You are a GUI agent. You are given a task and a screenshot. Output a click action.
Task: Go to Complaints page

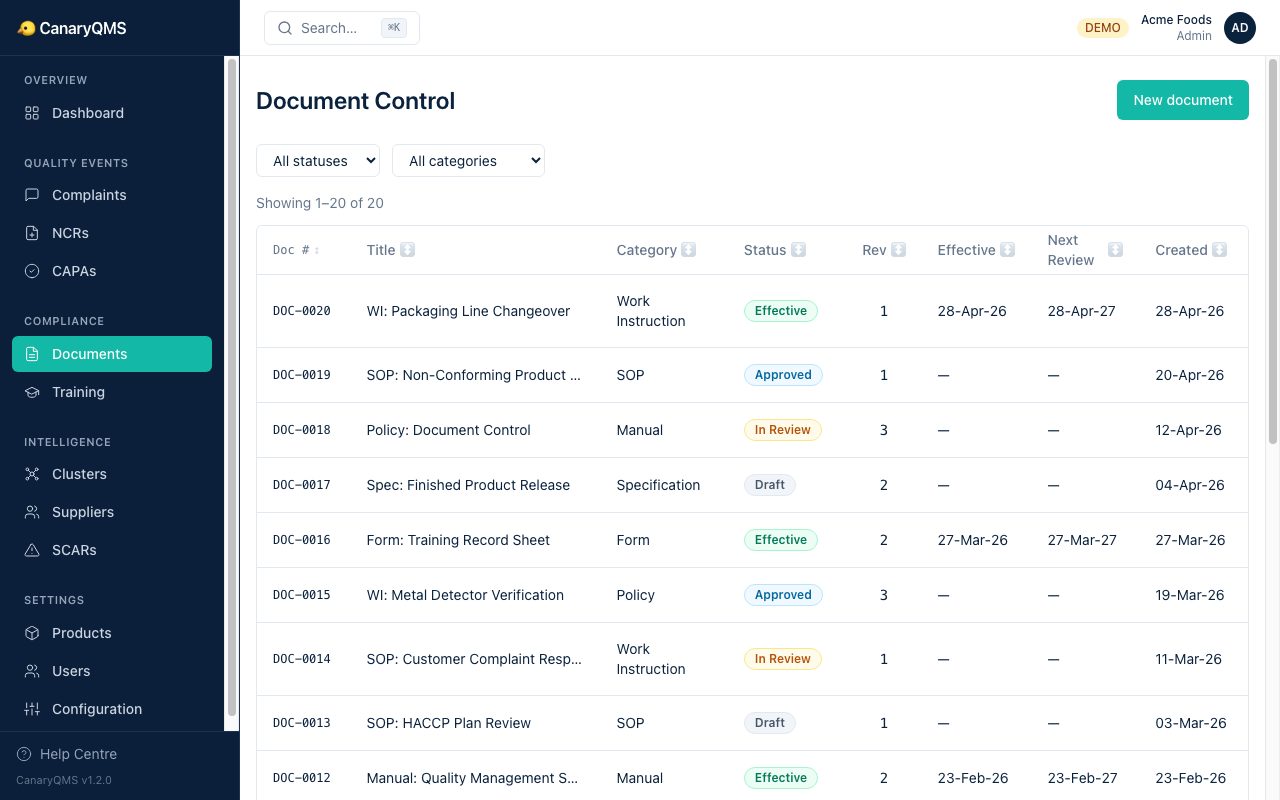112,195
